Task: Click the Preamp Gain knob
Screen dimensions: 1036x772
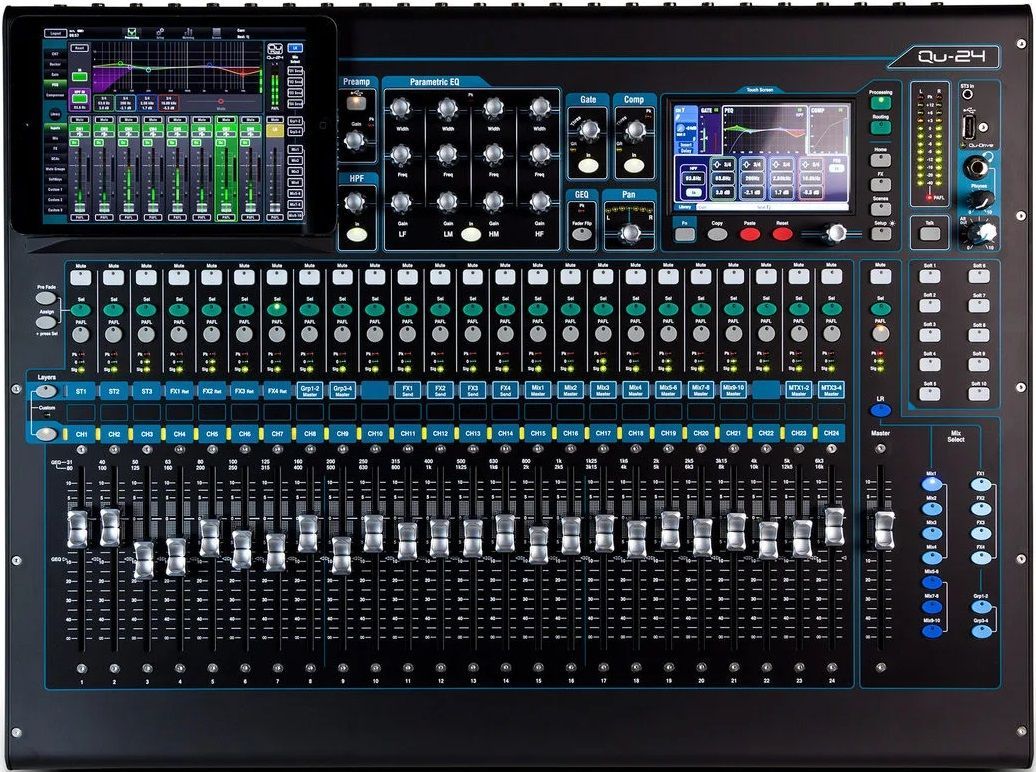Action: tap(355, 140)
